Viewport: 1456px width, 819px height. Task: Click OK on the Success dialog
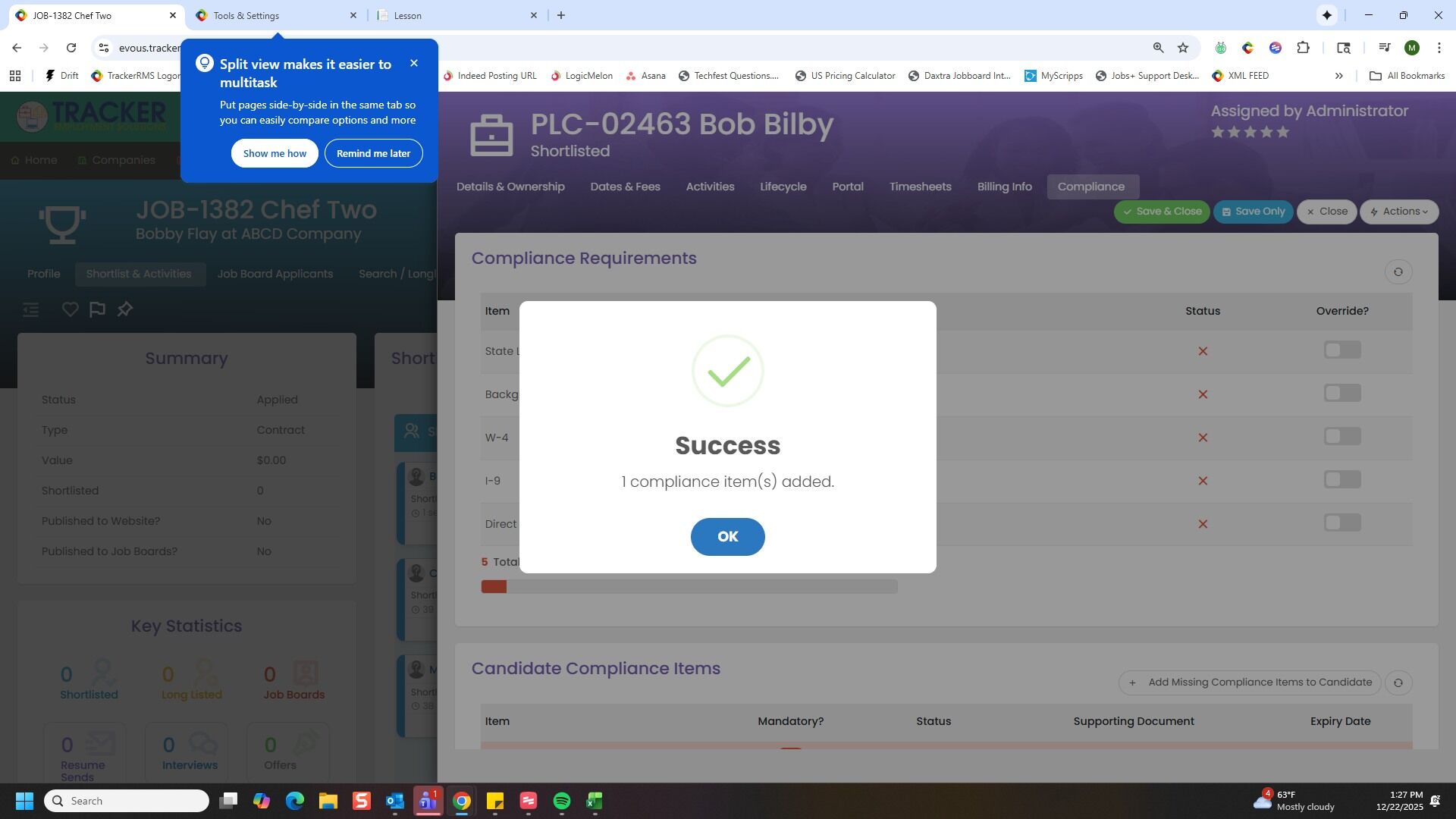727,537
